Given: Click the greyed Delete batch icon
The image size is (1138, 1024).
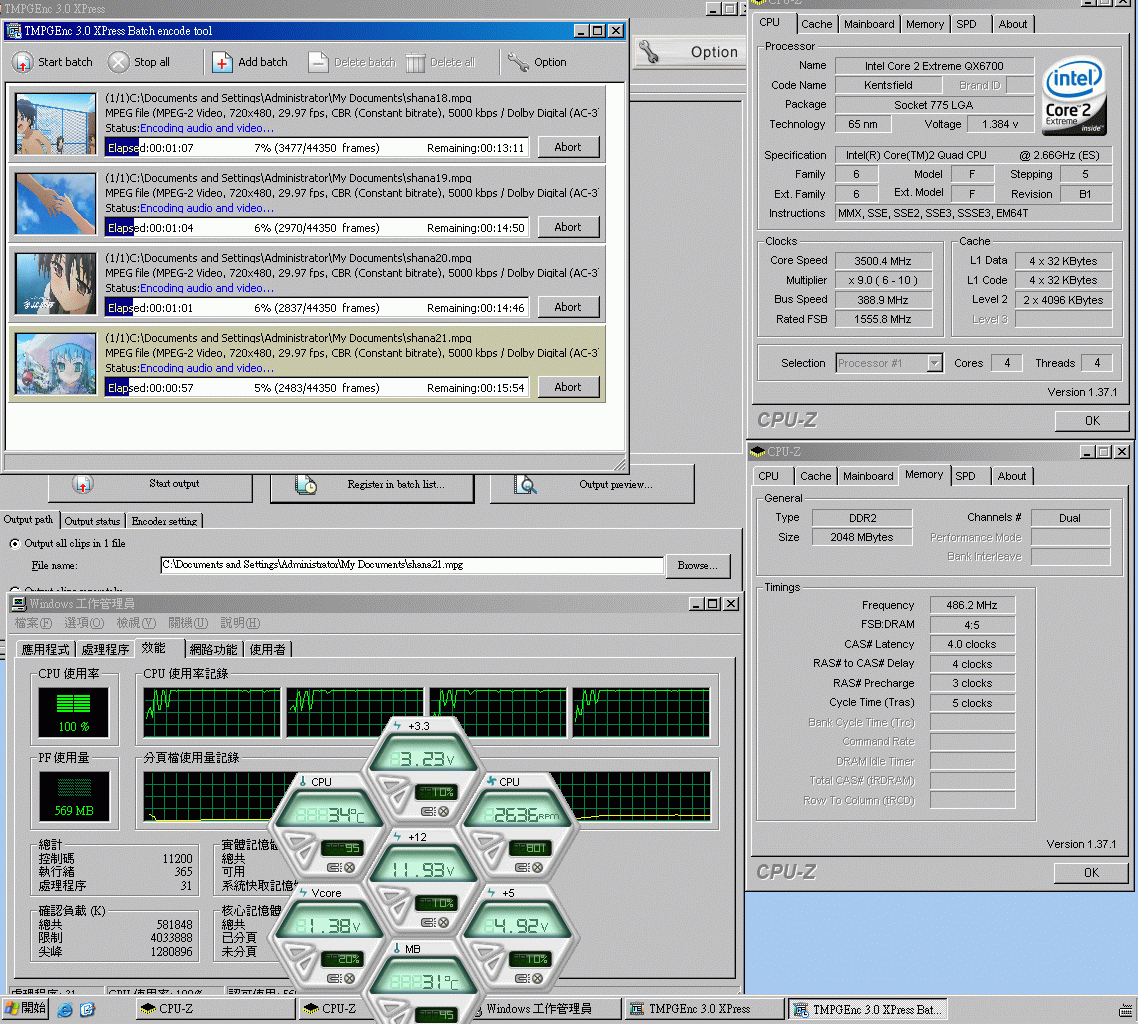Looking at the screenshot, I should pyautogui.click(x=318, y=62).
